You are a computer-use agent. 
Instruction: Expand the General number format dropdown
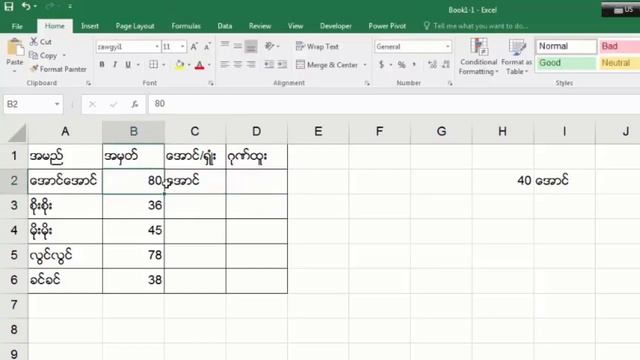(447, 47)
